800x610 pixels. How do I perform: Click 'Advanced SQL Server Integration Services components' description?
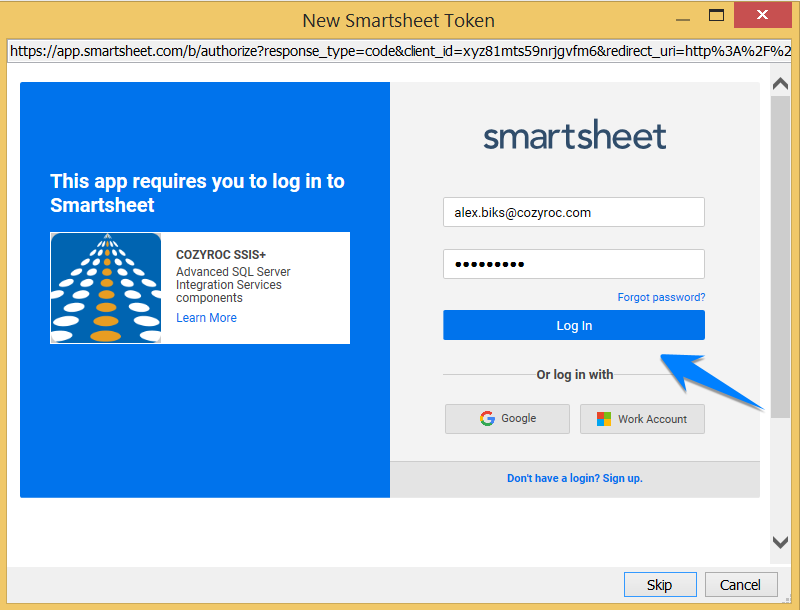233,285
